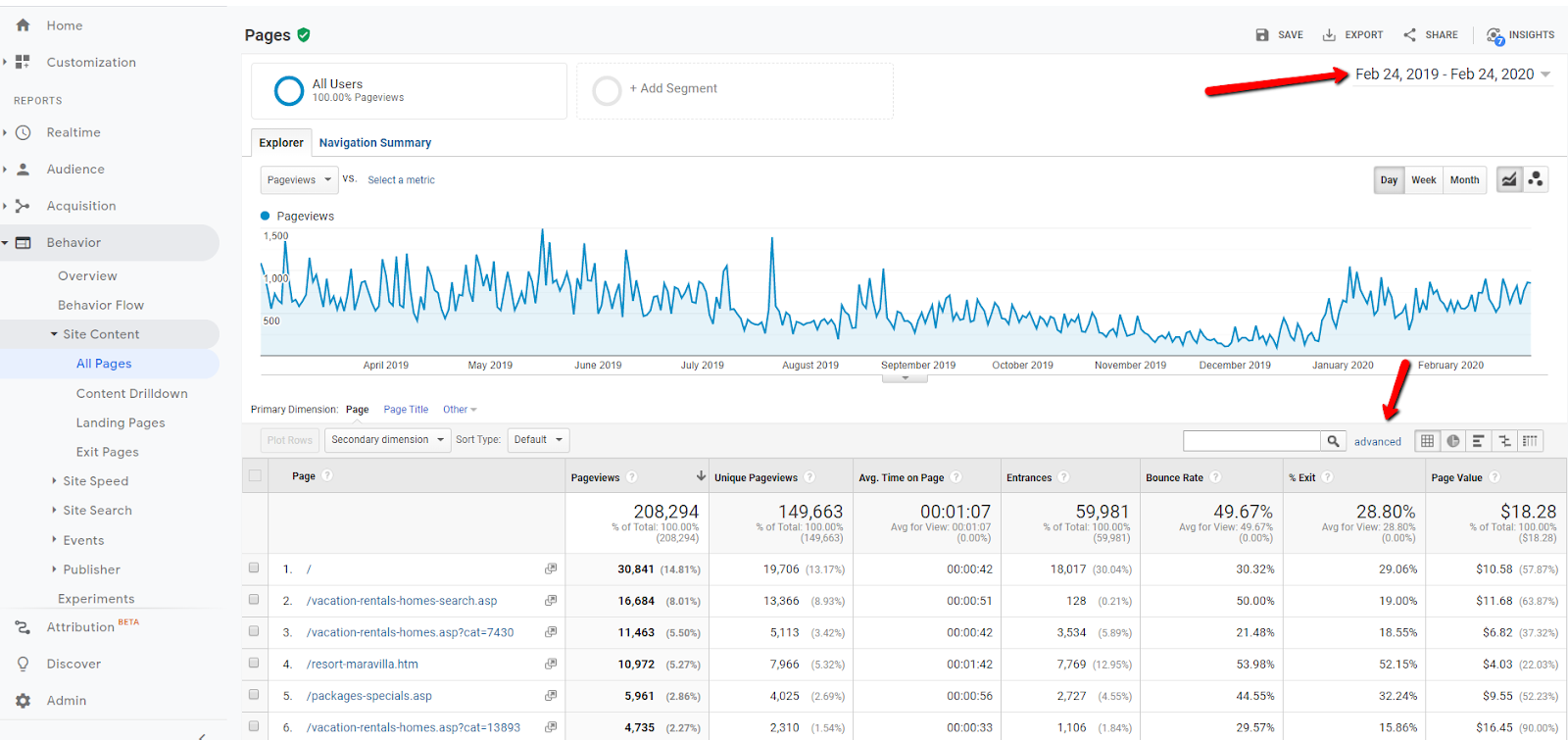Viewport: 1568px width, 740px height.
Task: Open Landing Pages in sidebar
Action: click(121, 422)
